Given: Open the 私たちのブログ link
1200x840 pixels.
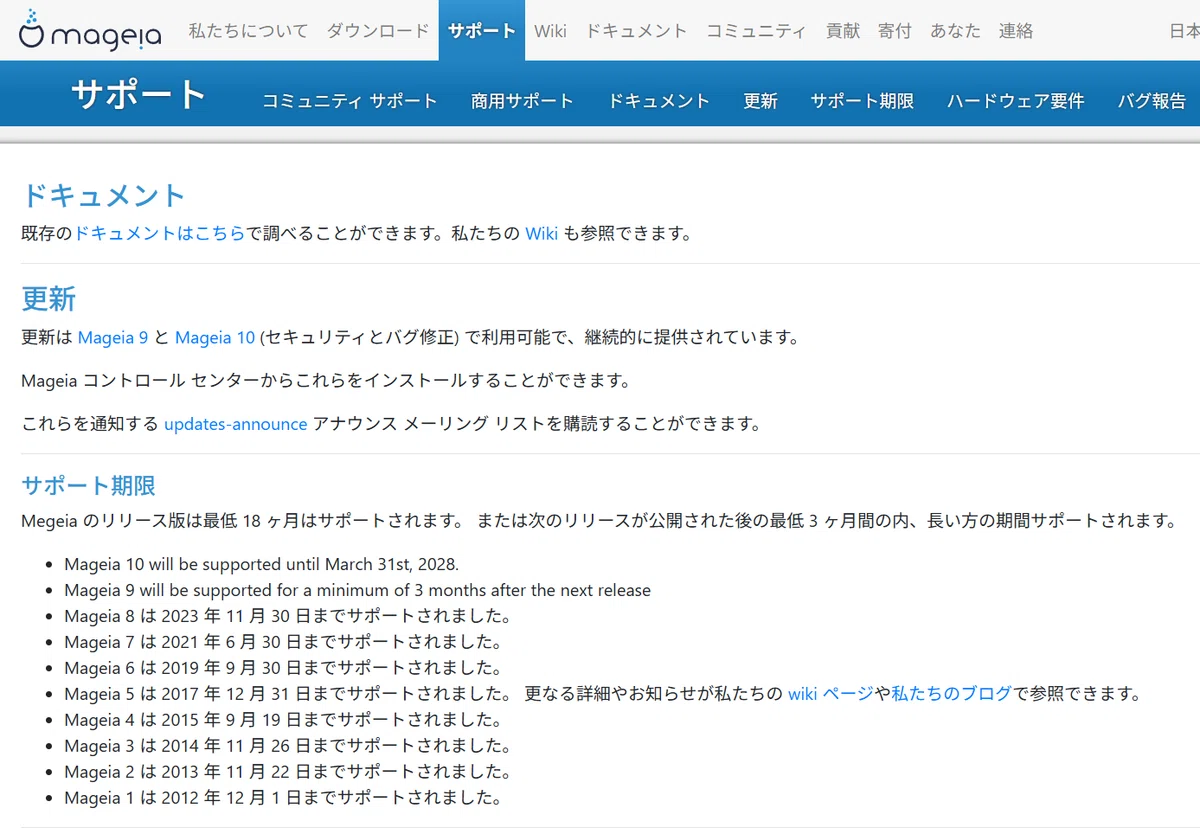Looking at the screenshot, I should pos(951,693).
